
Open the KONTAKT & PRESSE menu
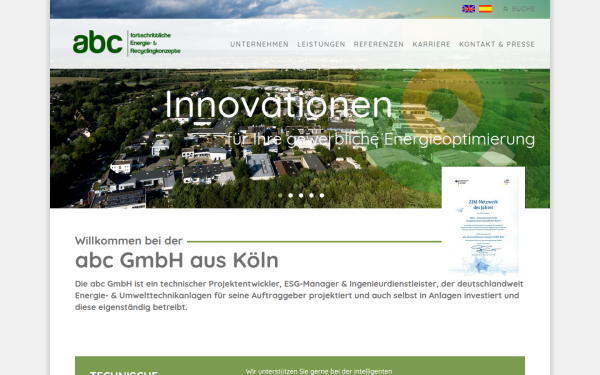(x=497, y=44)
